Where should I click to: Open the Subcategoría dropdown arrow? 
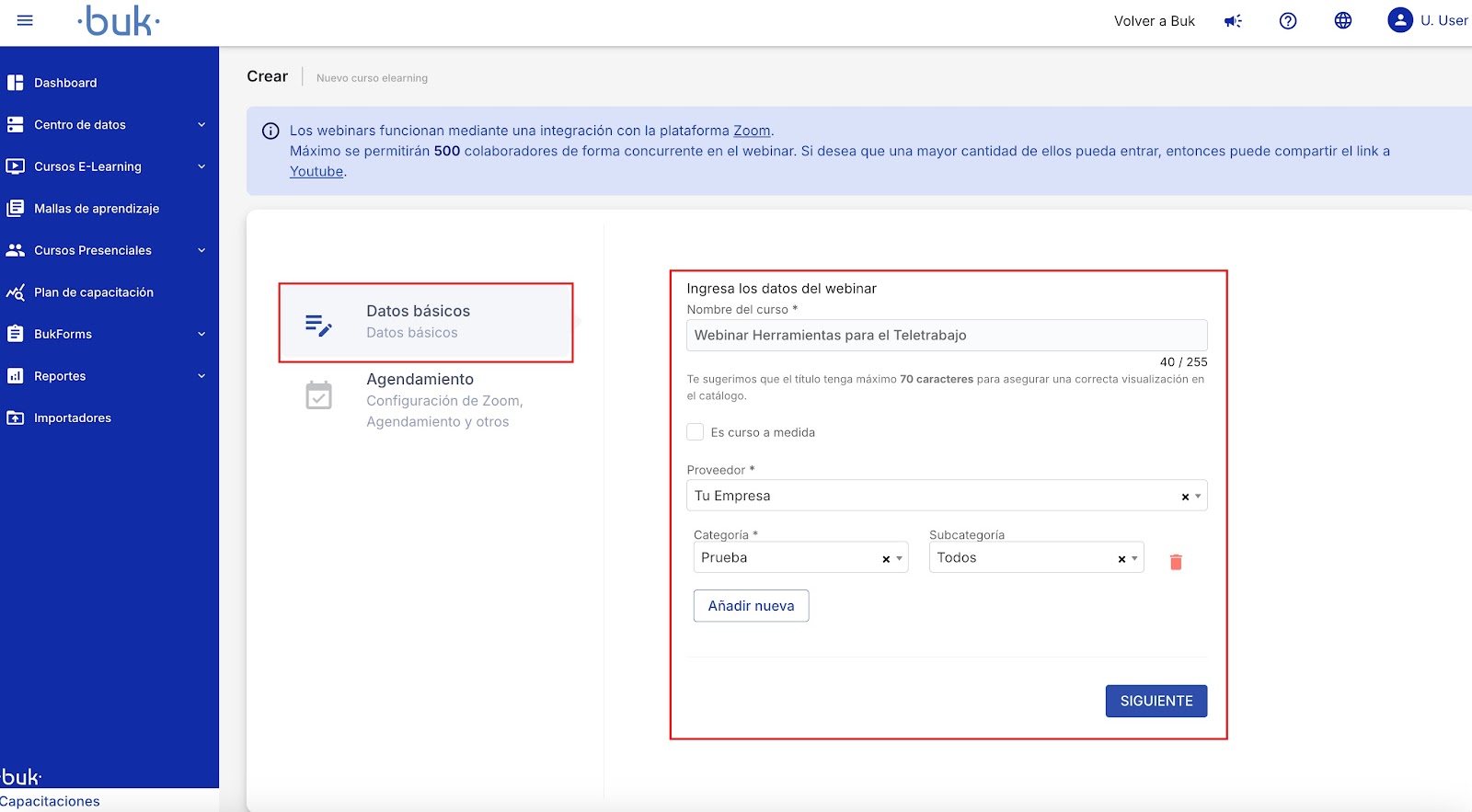(1134, 559)
